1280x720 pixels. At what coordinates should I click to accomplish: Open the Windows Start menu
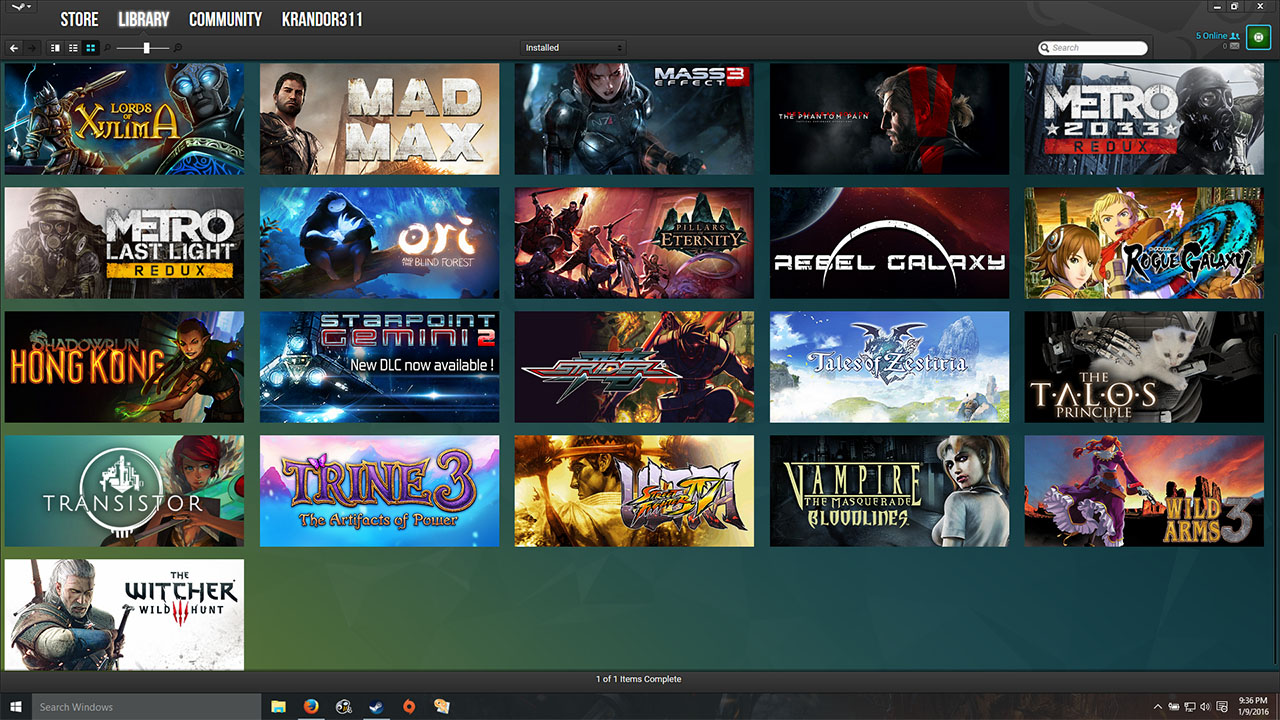point(15,706)
